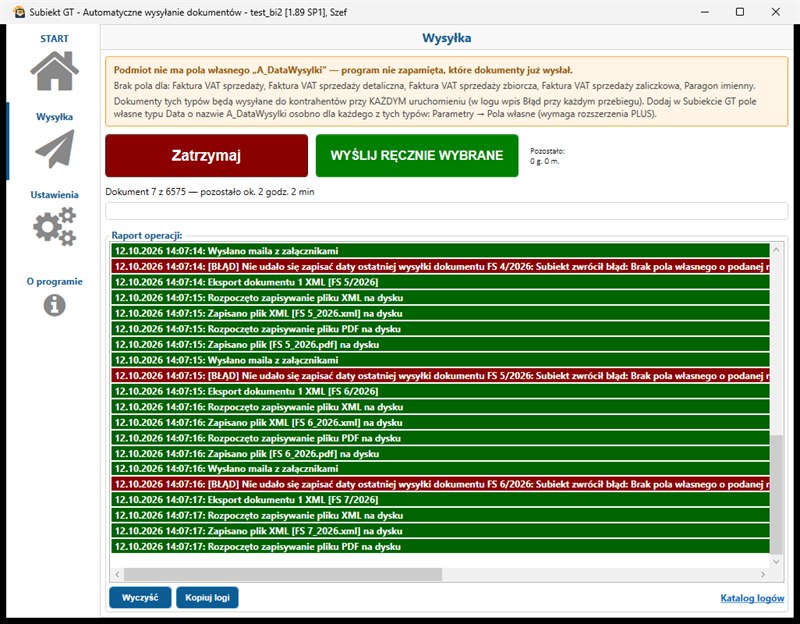Click the START sidebar label

click(55, 39)
